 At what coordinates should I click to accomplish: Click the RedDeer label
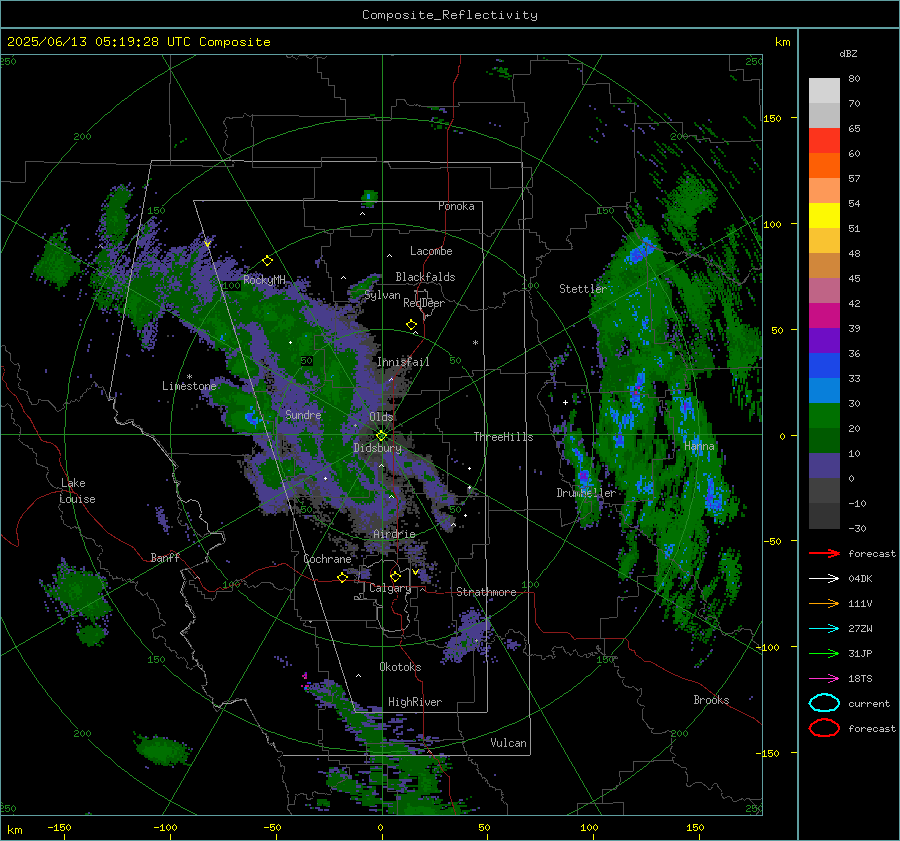tap(424, 303)
